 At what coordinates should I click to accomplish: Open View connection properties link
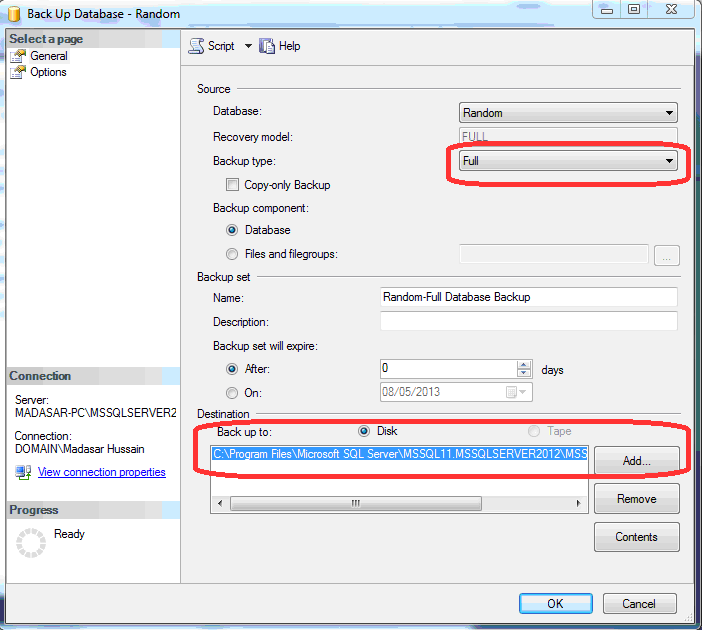pos(101,472)
